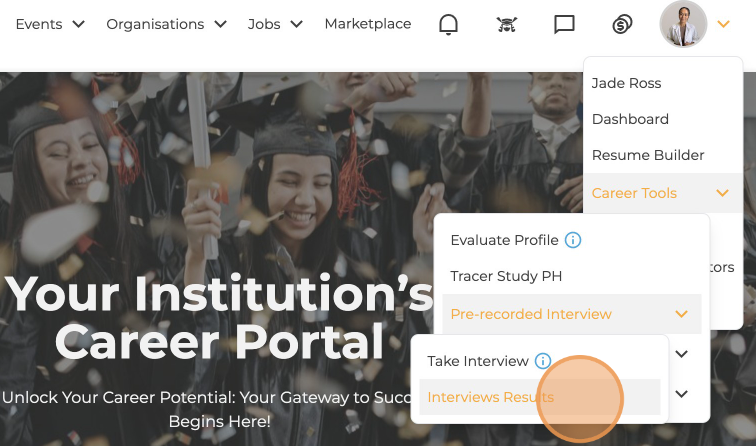Collapse the orange profile menu chevron
The width and height of the screenshot is (756, 446).
[723, 24]
